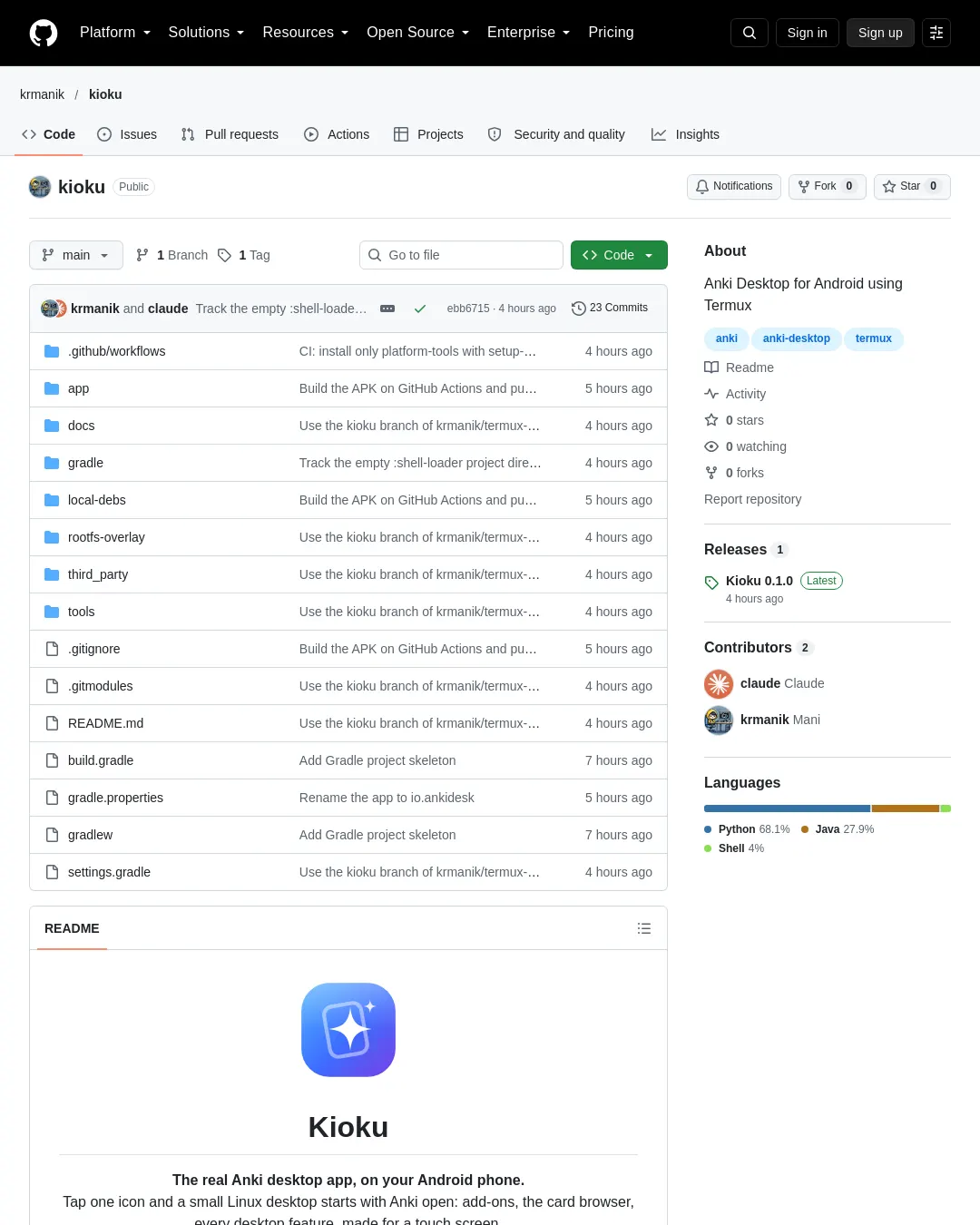Viewport: 980px width, 1225px height.
Task: Click the Python segment of language bar
Action: click(x=787, y=808)
